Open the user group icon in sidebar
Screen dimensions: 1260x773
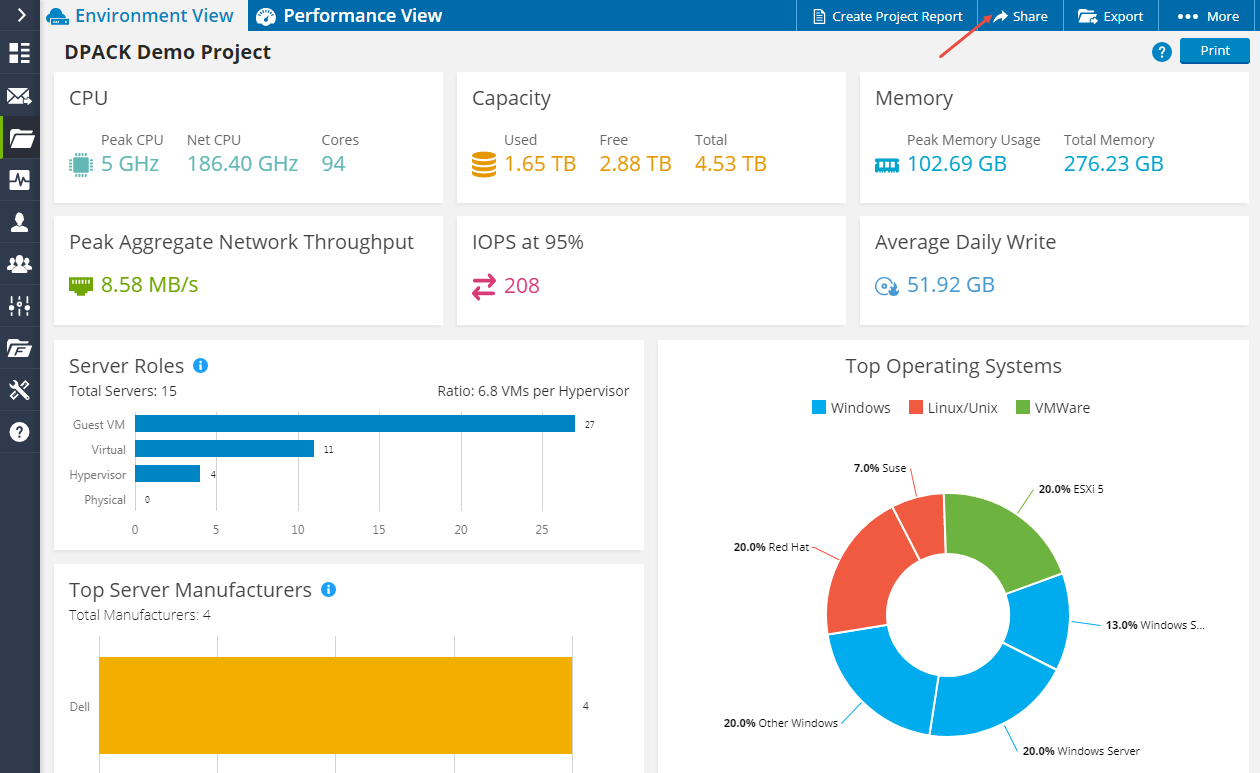(x=20, y=264)
